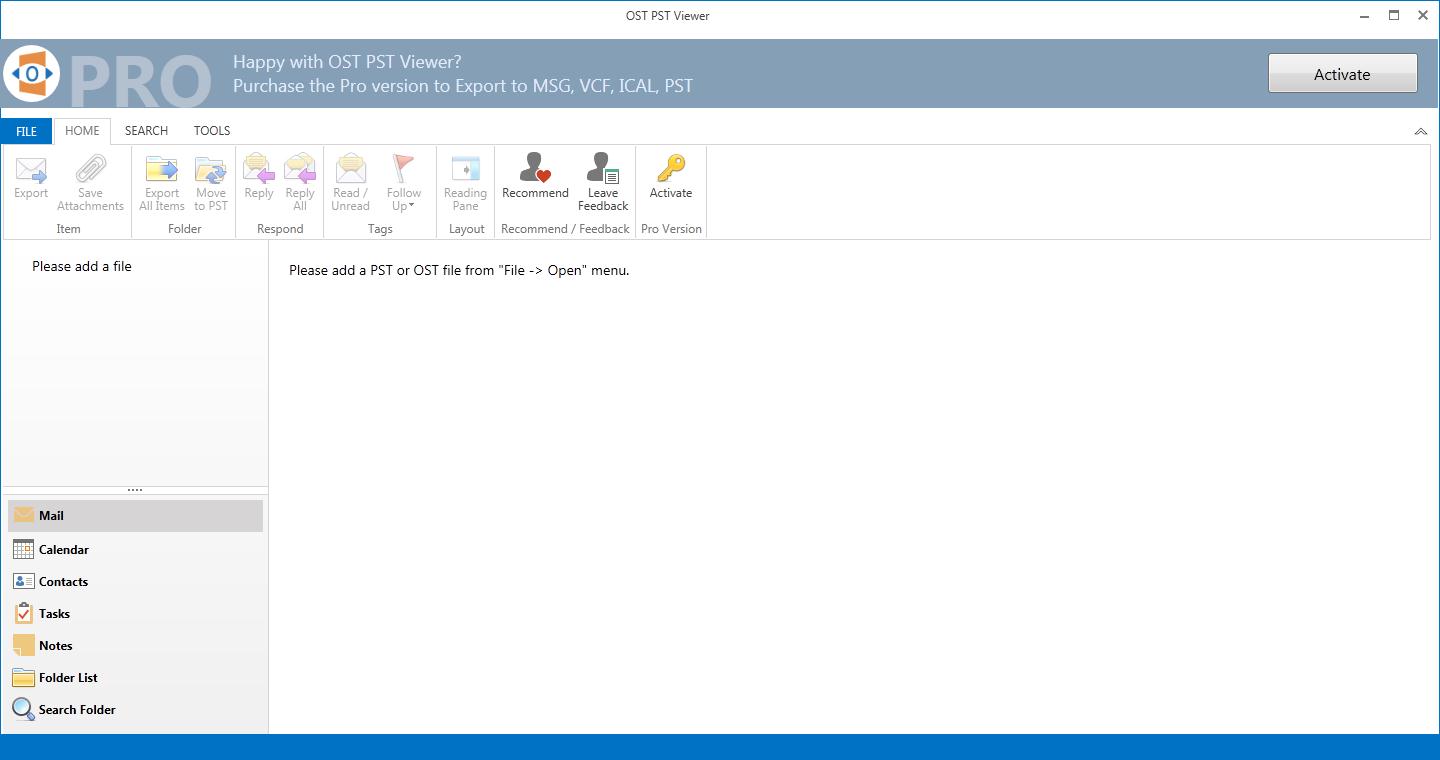Open Tasks in the navigation pane
Image resolution: width=1440 pixels, height=760 pixels.
coord(136,613)
